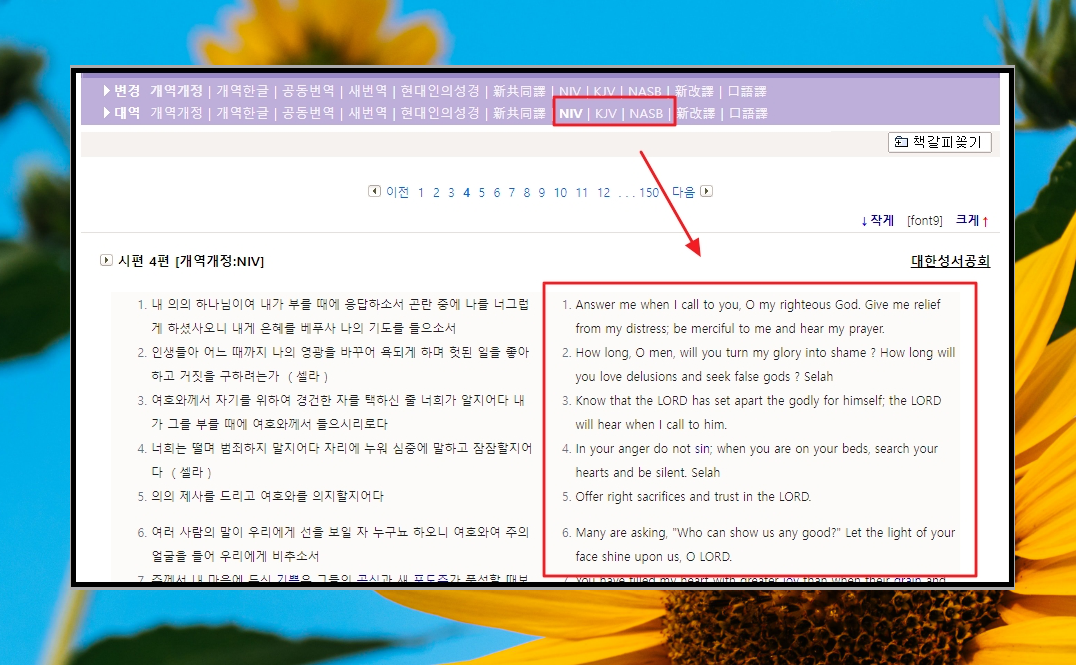Decrease font size with ↓작게
Image resolution: width=1076 pixels, height=665 pixels.
click(x=877, y=220)
